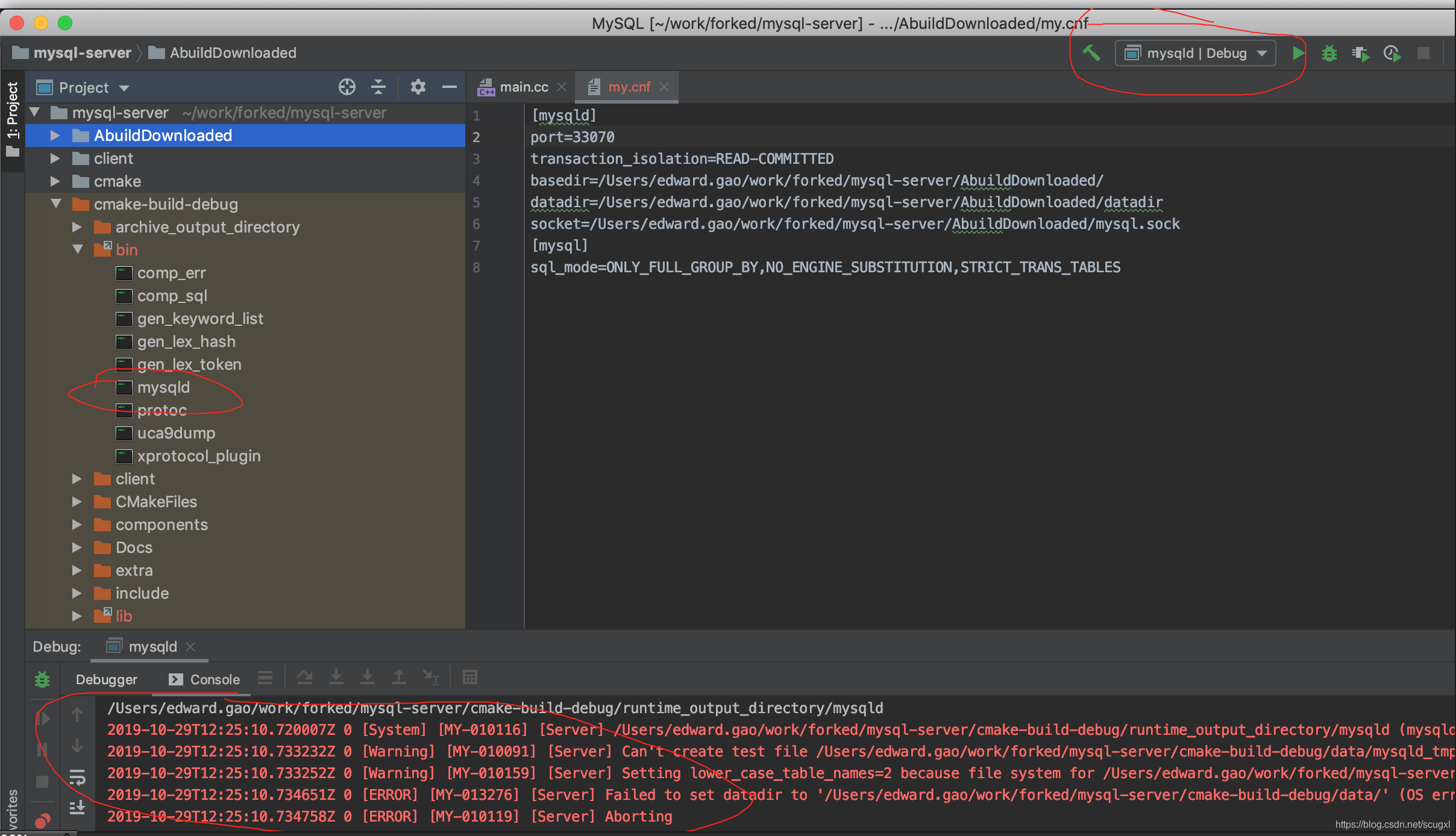Expand the include folder
Screen dimensions: 1456x836
tap(77, 593)
